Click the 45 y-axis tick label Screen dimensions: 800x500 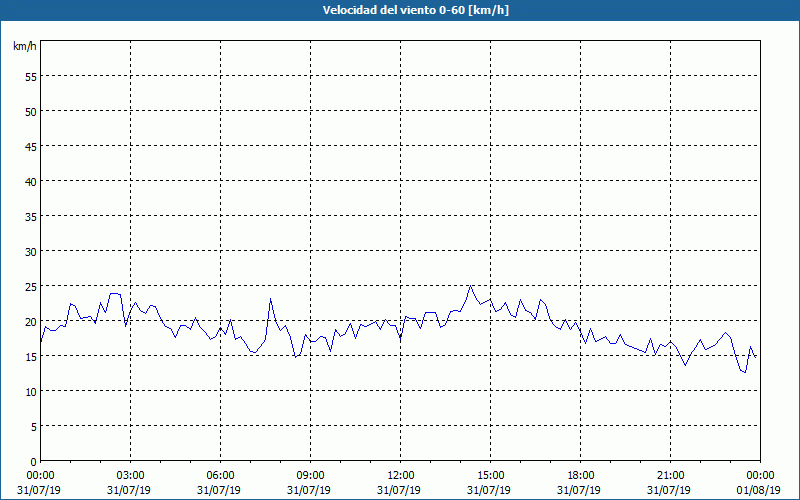[x=31, y=146]
